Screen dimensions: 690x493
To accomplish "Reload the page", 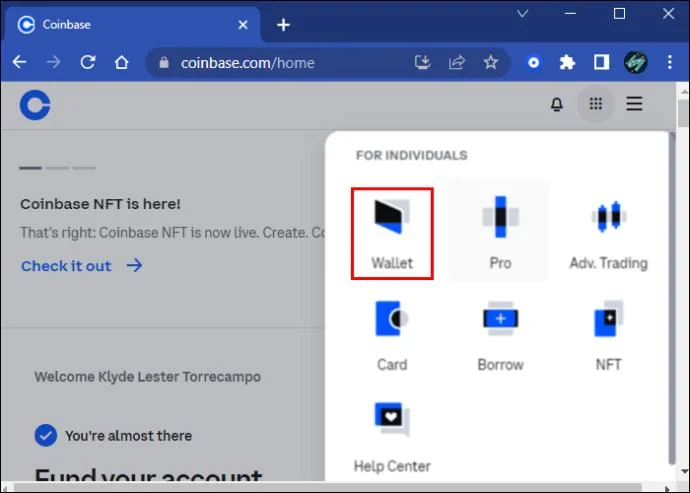I will [x=88, y=62].
